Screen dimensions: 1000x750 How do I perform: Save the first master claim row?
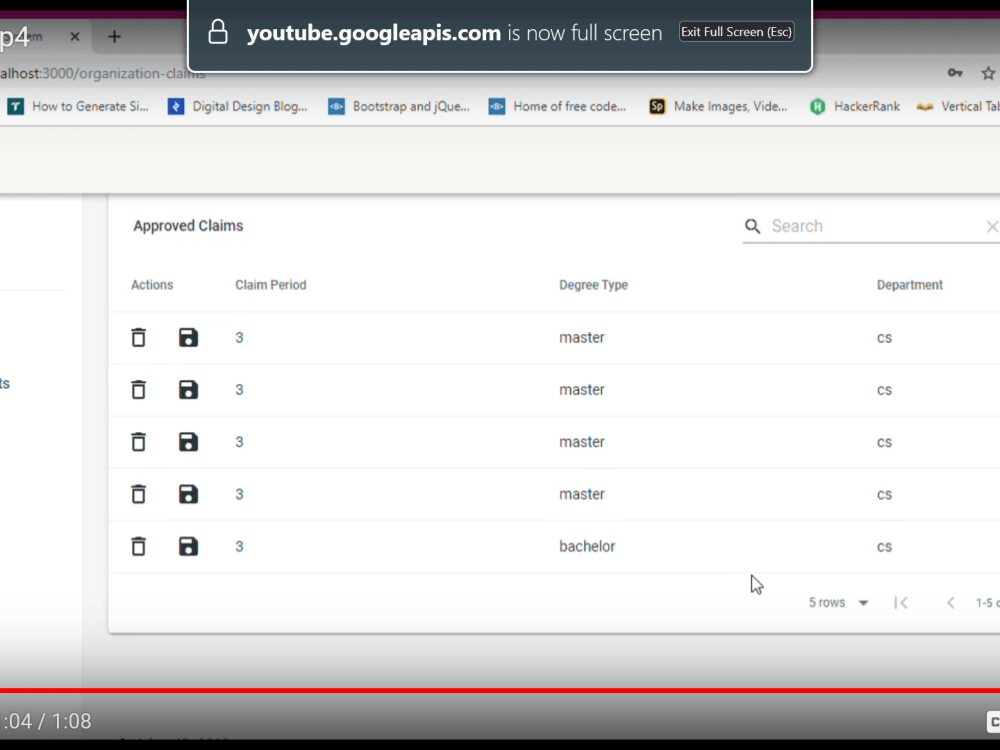188,337
